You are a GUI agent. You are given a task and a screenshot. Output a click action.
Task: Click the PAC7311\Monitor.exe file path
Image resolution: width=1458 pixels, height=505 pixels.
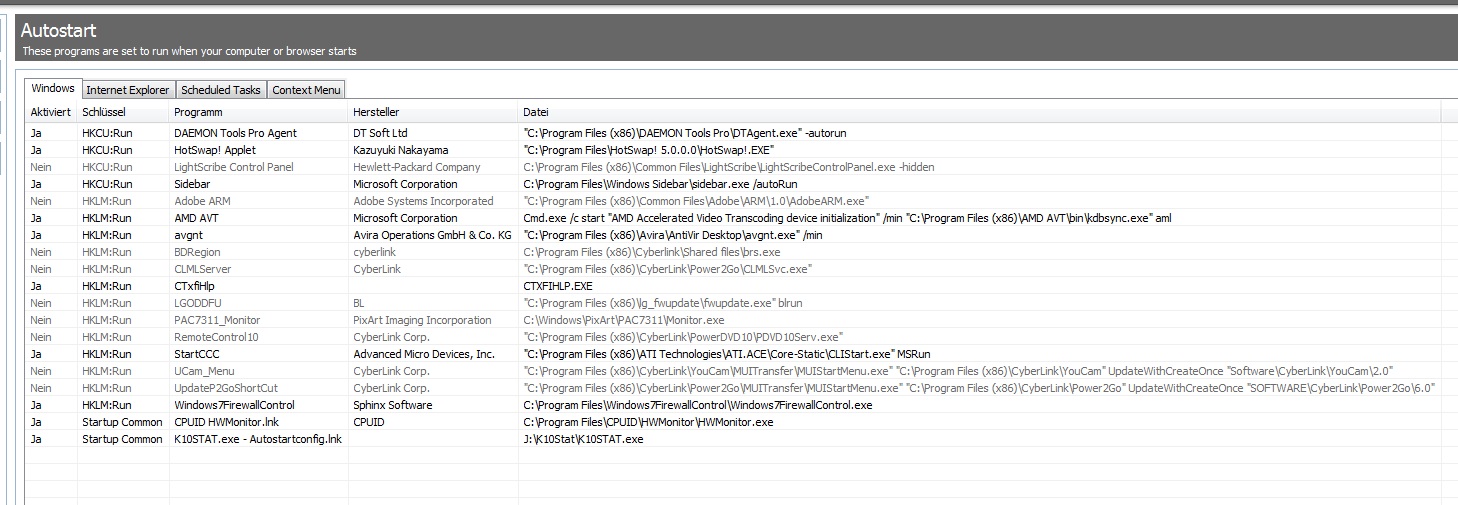point(624,320)
